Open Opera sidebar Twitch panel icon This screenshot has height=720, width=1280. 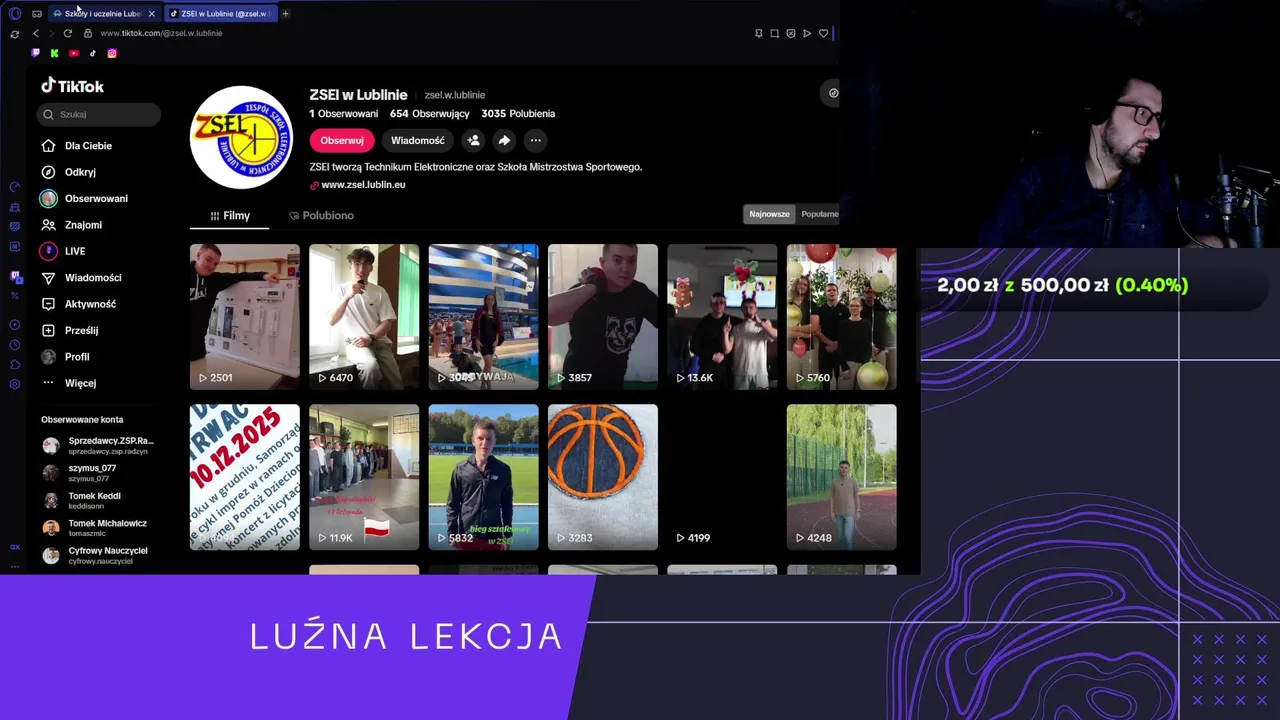[15, 276]
